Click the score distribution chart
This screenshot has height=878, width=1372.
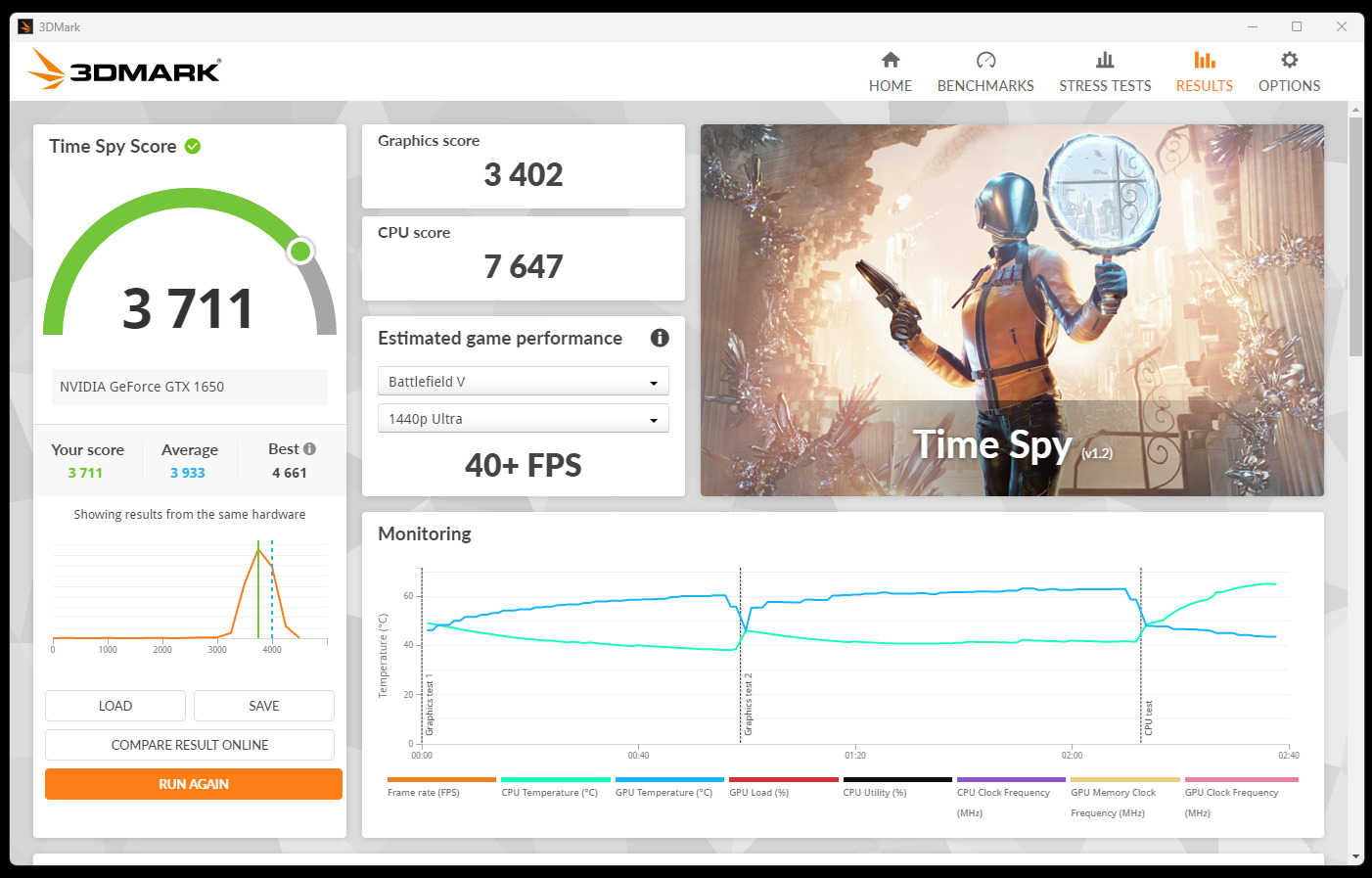[190, 597]
